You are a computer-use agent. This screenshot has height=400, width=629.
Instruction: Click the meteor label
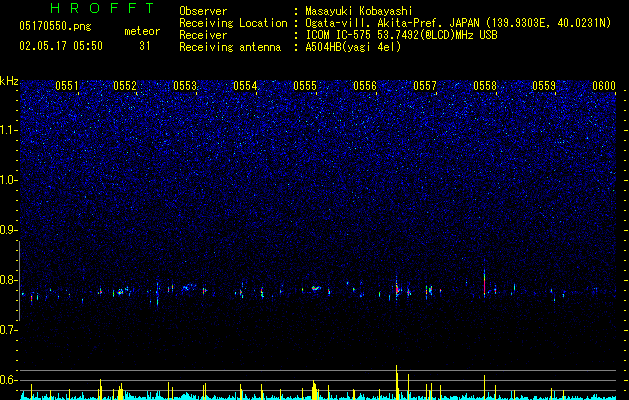click(142, 31)
